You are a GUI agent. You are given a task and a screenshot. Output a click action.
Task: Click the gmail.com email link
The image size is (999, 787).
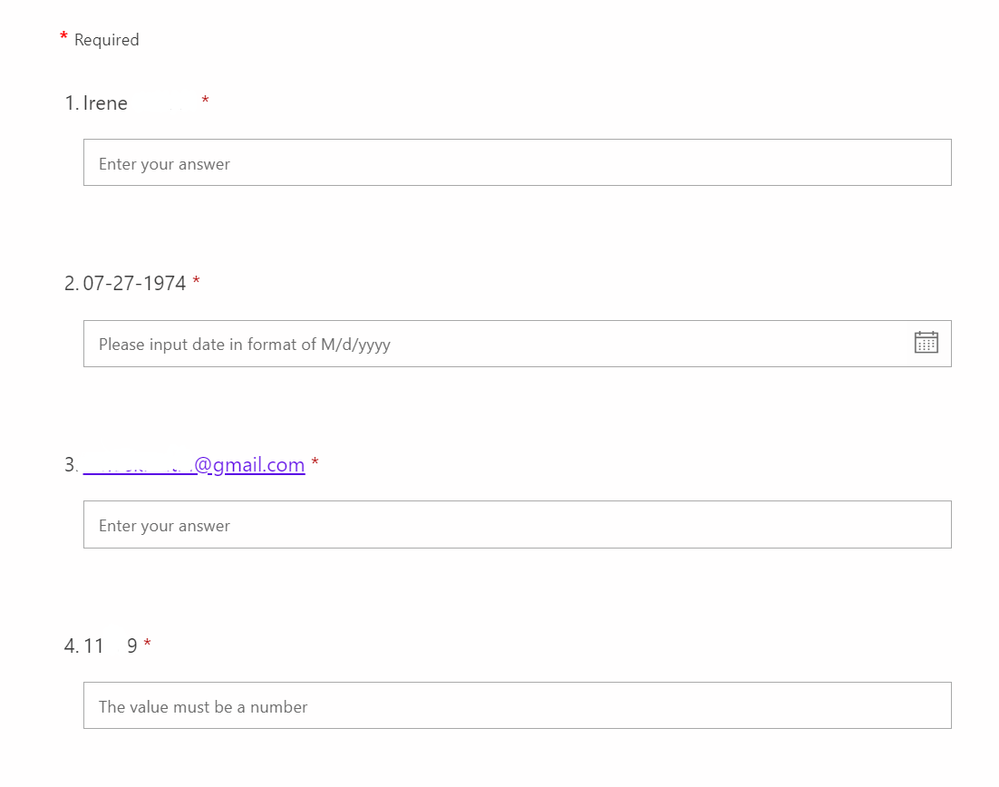click(x=194, y=464)
